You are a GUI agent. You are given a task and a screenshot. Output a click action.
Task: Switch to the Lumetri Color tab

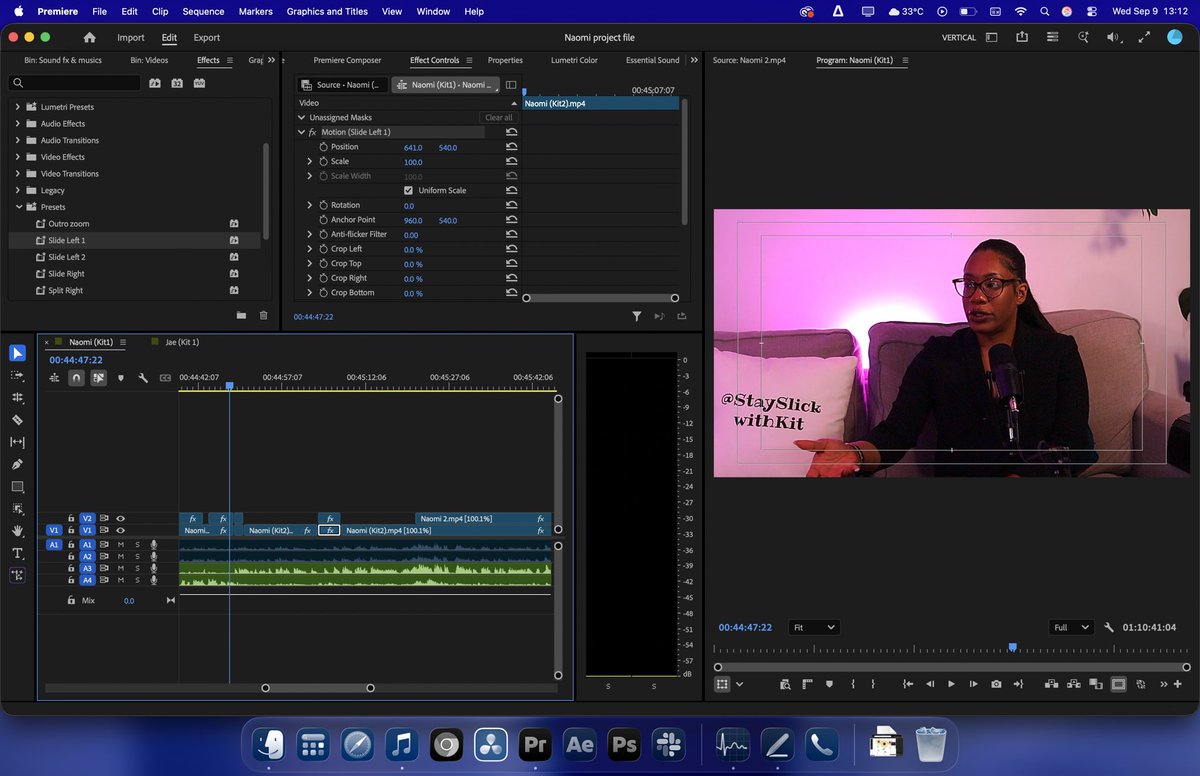pos(574,60)
